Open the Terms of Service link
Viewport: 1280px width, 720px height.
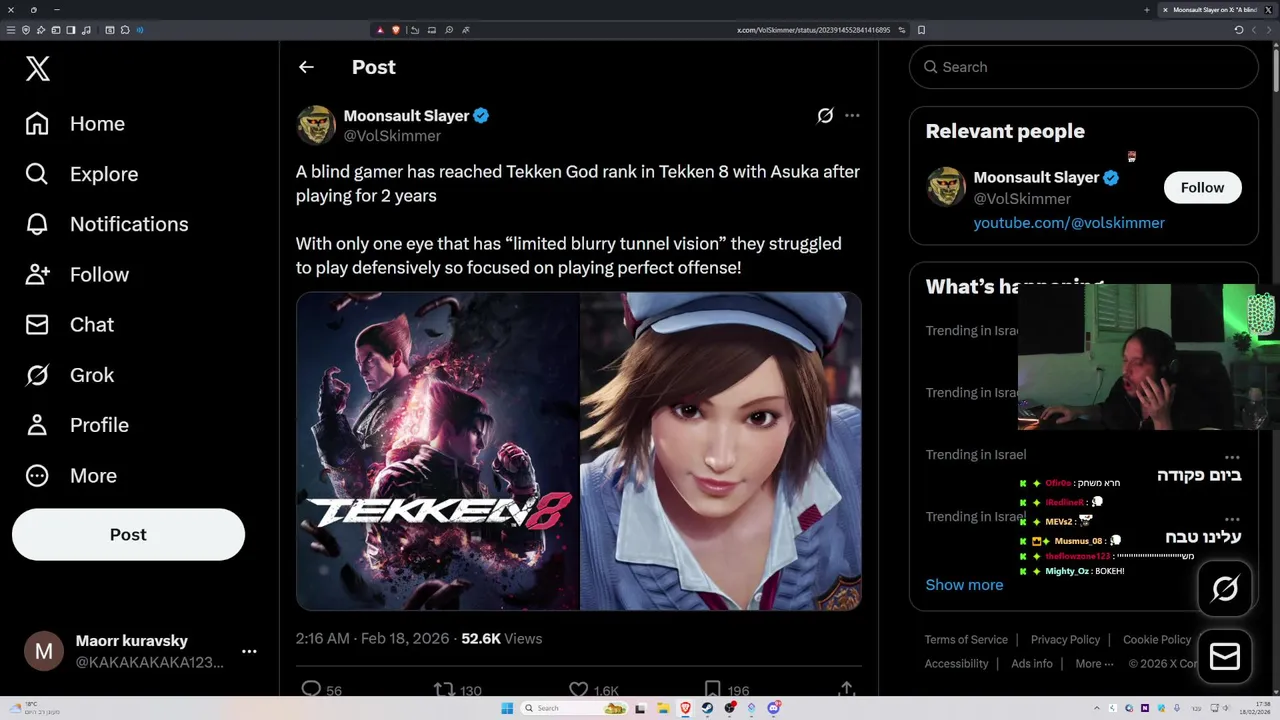click(x=966, y=640)
